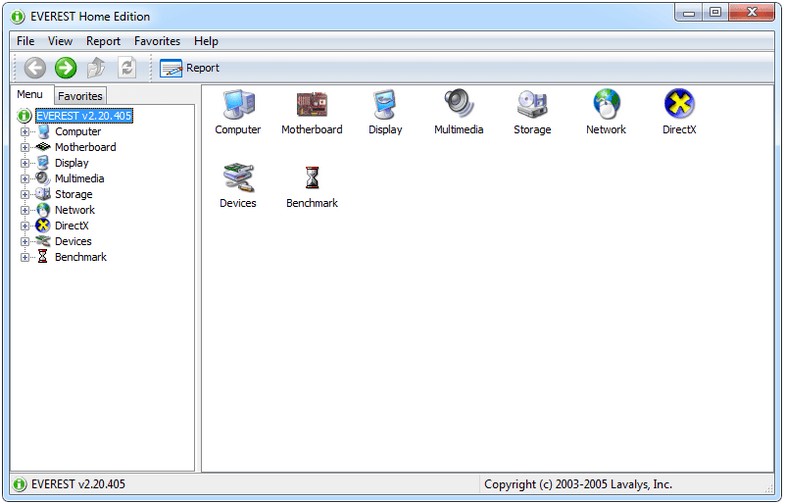
Task: Open the Storage icon in right pane
Action: tap(532, 104)
